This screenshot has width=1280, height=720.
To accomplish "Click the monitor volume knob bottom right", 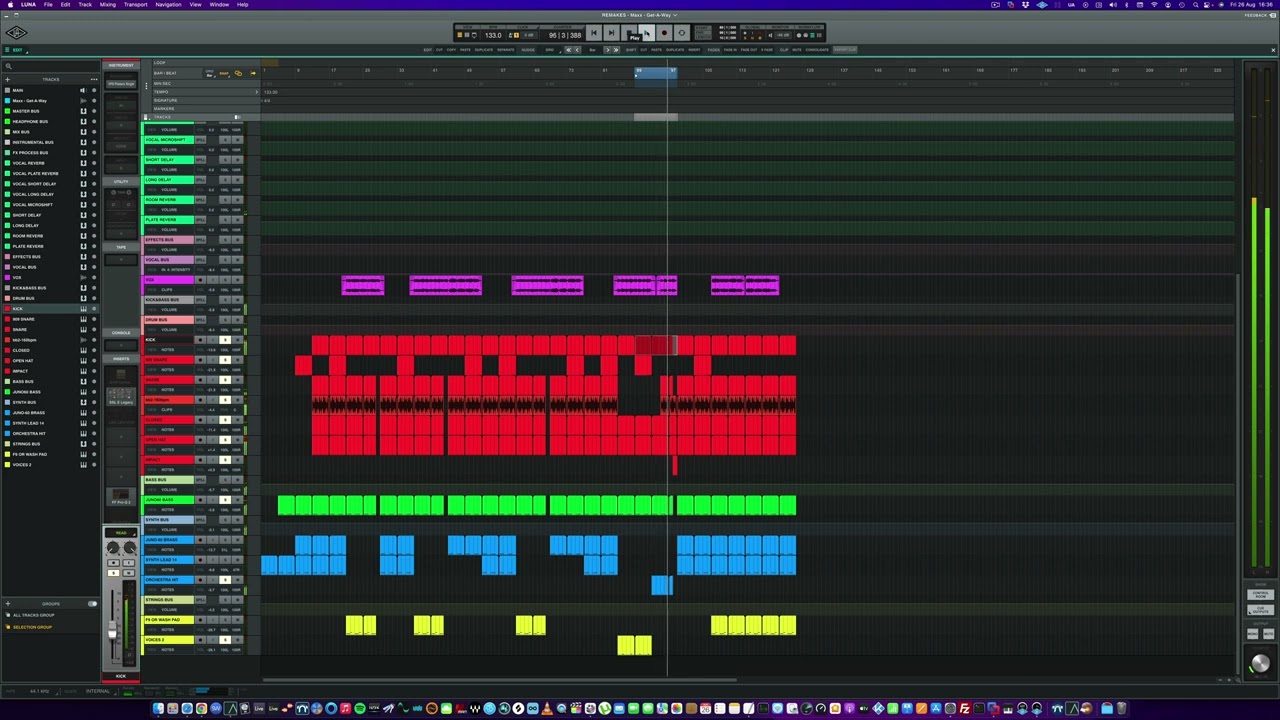I will (1260, 663).
